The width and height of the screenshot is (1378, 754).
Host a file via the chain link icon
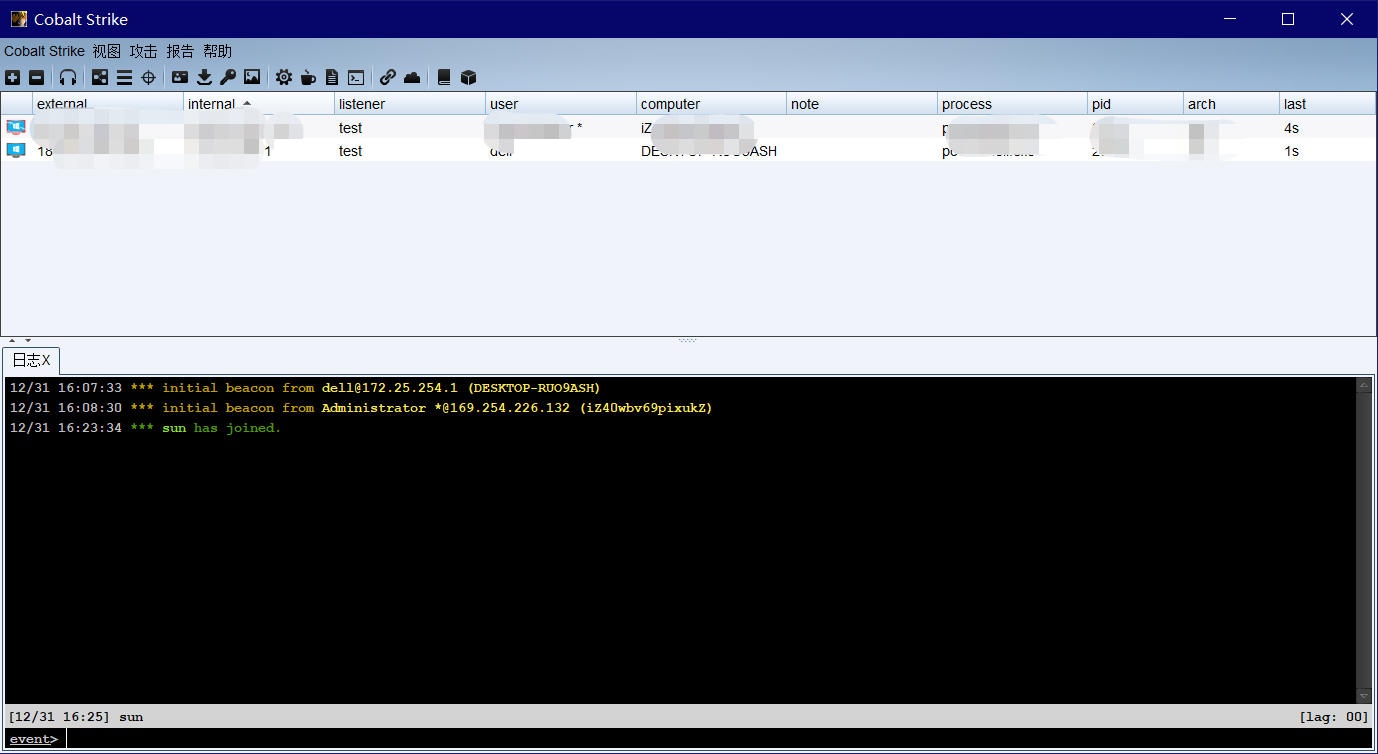coord(388,77)
